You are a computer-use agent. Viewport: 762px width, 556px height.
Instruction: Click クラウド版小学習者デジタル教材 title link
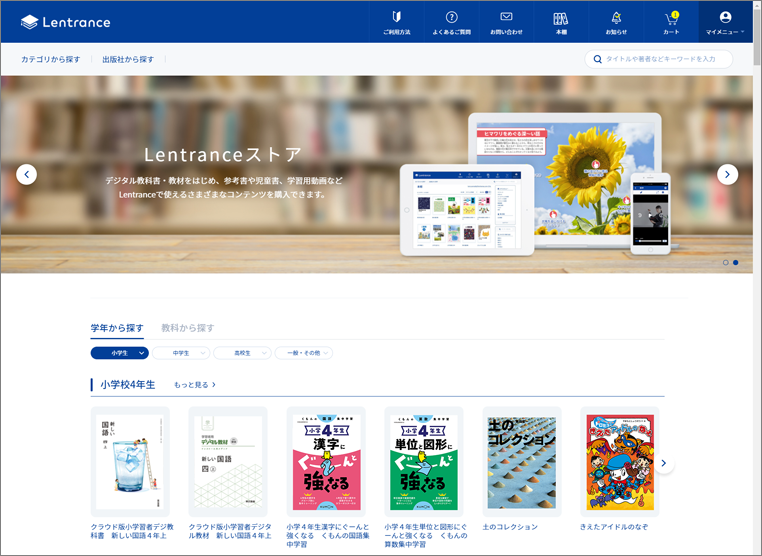[230, 531]
